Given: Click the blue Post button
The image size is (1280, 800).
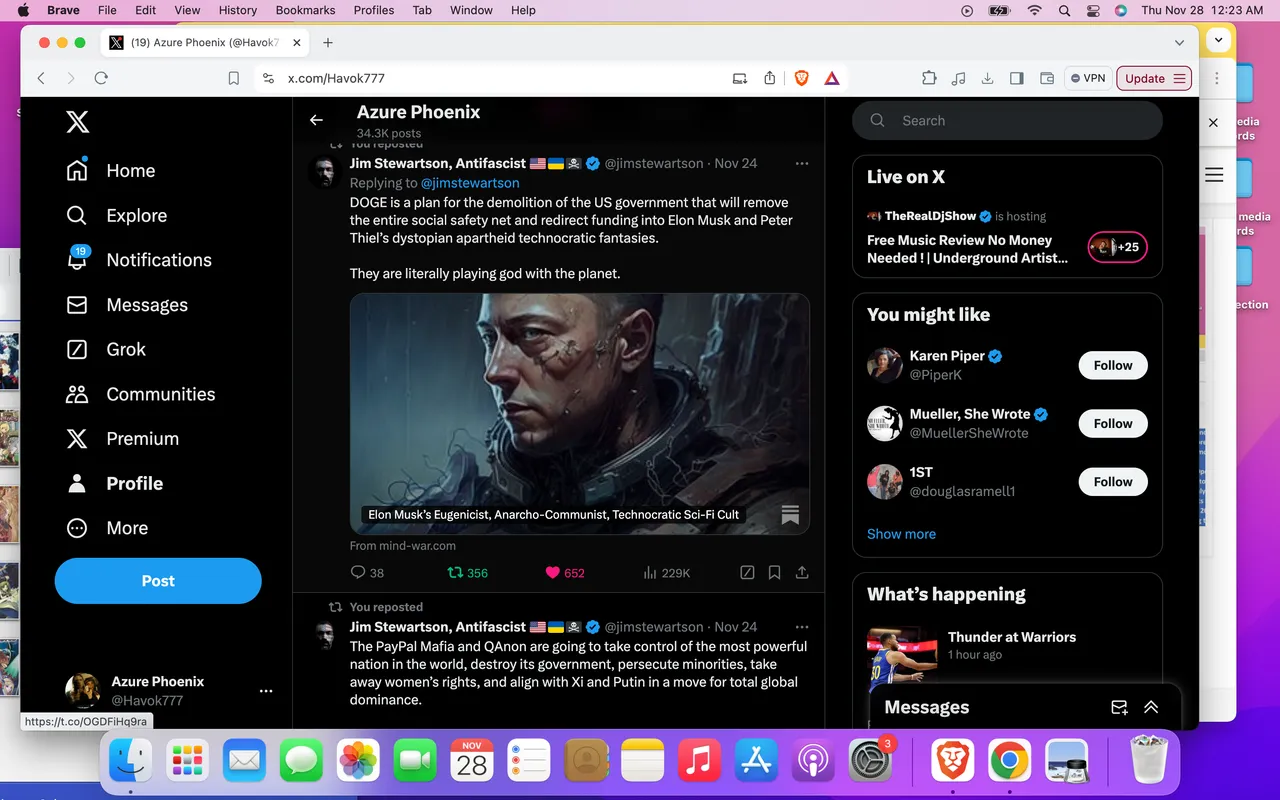Looking at the screenshot, I should pos(158,581).
